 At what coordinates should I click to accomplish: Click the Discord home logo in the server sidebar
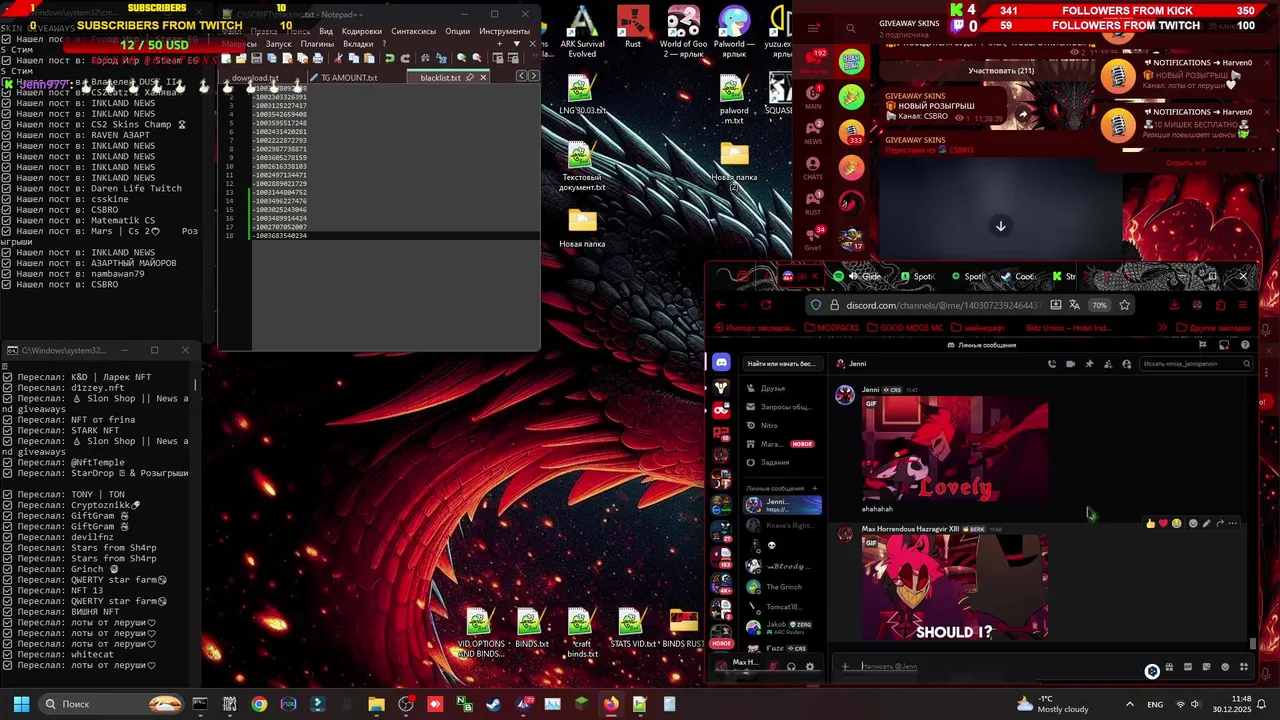point(721,363)
